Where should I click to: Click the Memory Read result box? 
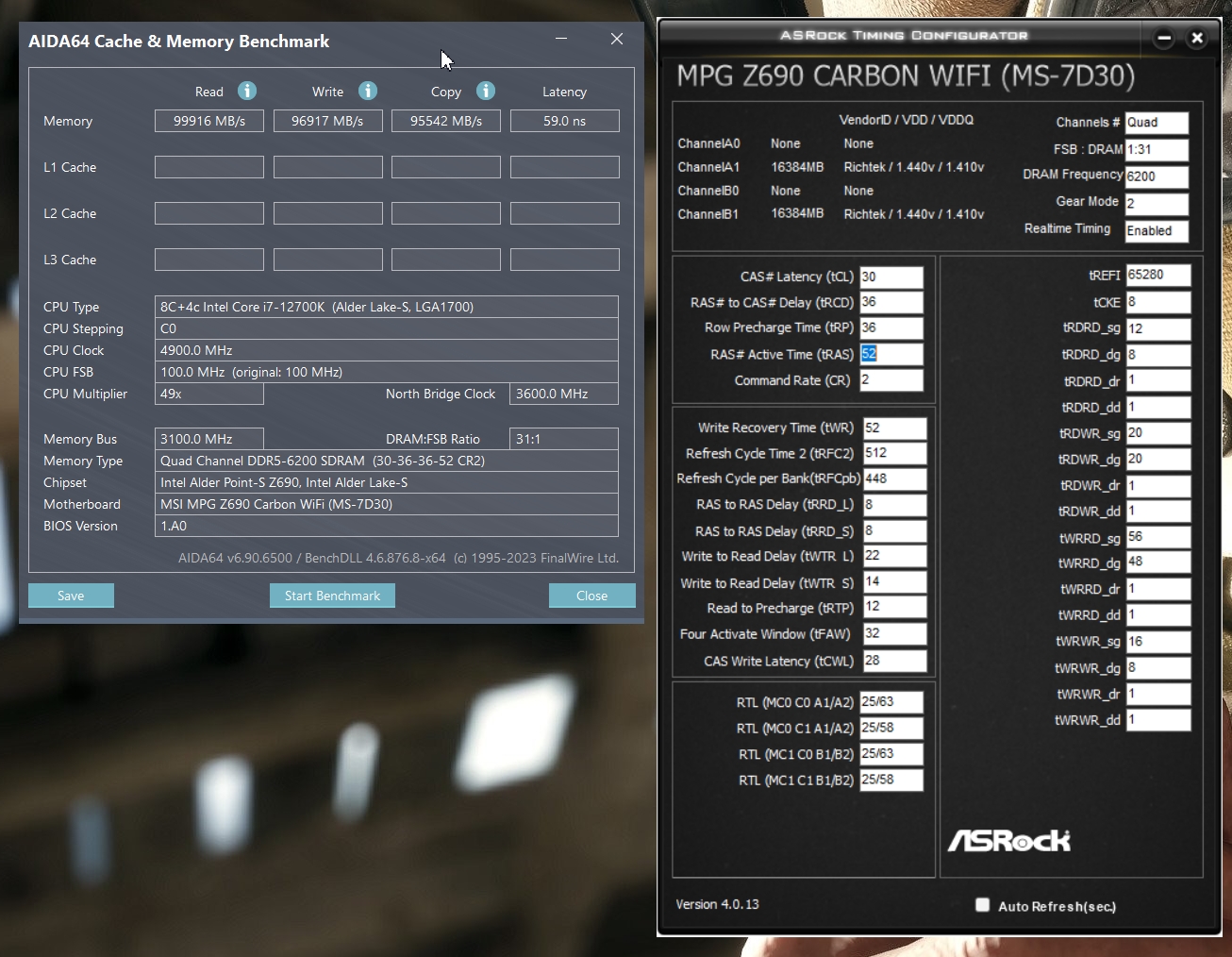[209, 121]
